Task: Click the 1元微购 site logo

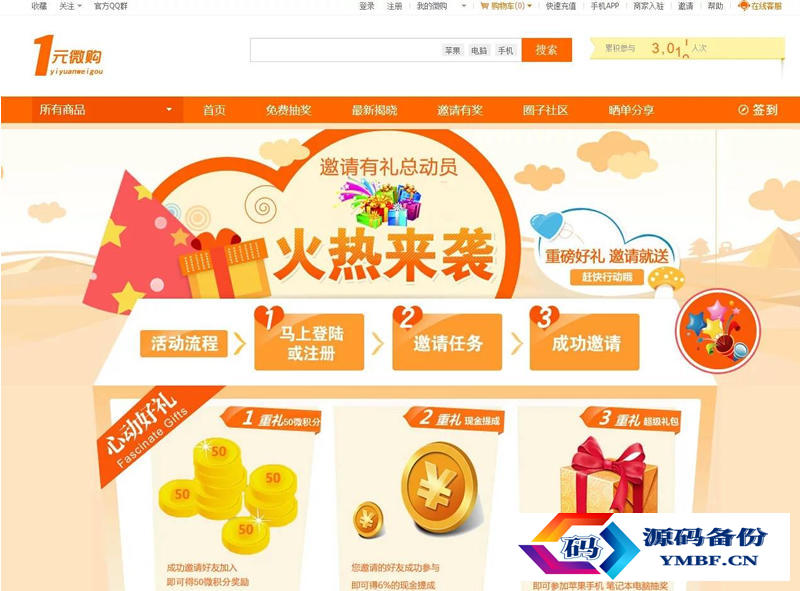Action: tap(68, 56)
